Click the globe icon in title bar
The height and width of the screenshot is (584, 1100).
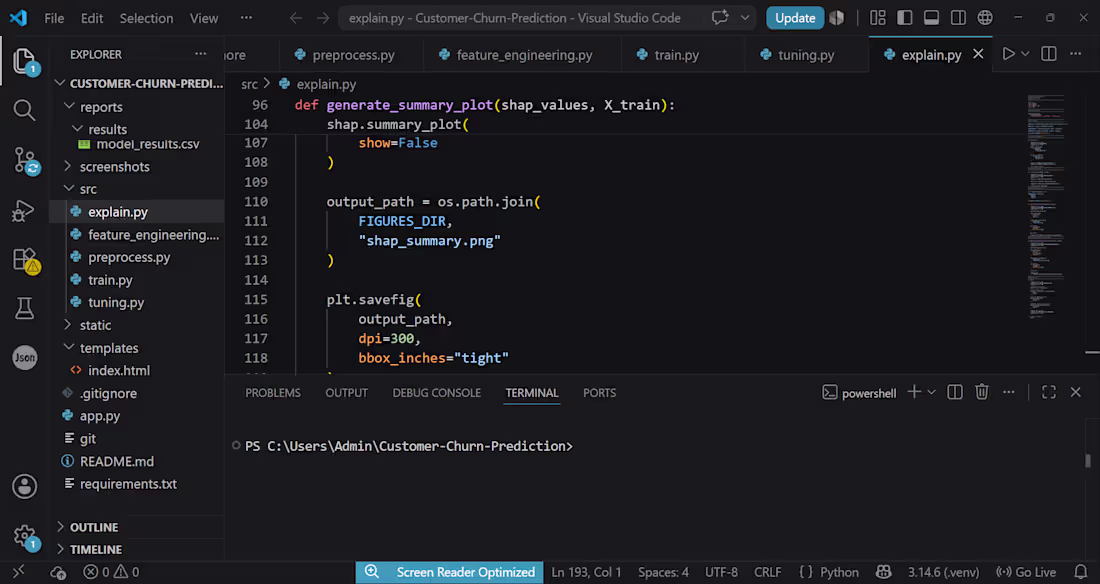click(x=985, y=18)
